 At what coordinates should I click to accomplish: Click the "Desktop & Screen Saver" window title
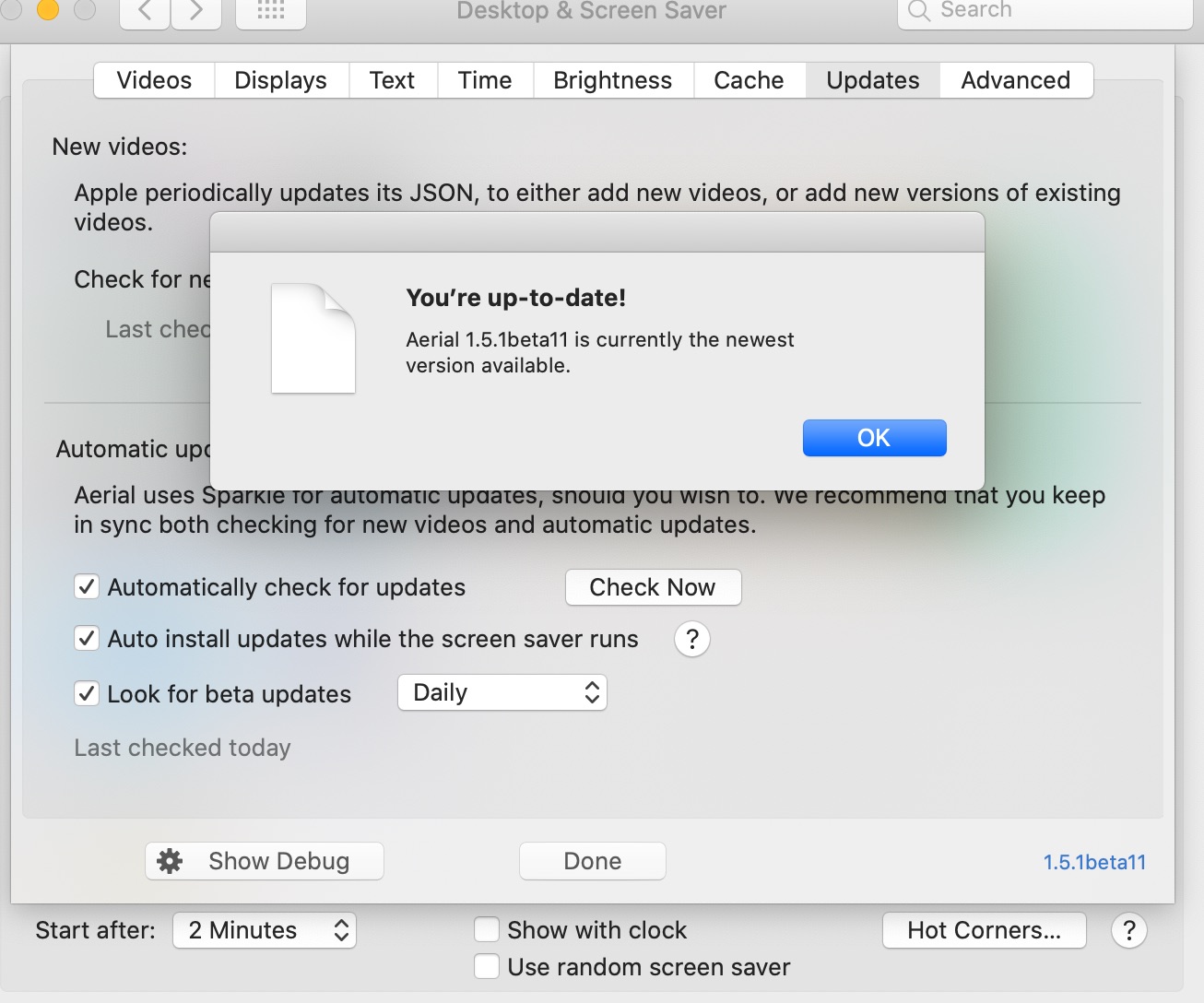[592, 11]
